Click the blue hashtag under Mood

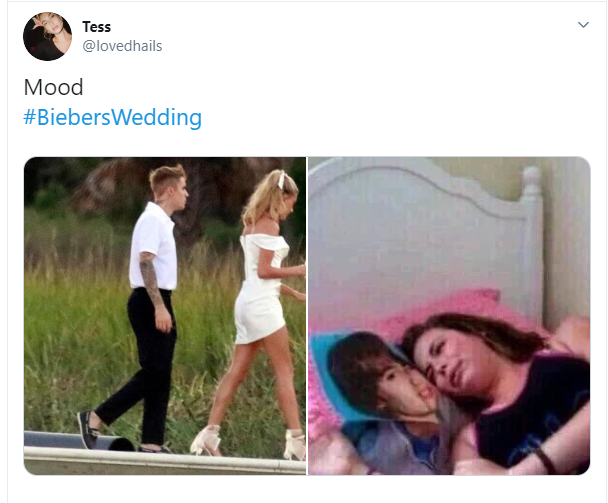coord(112,117)
